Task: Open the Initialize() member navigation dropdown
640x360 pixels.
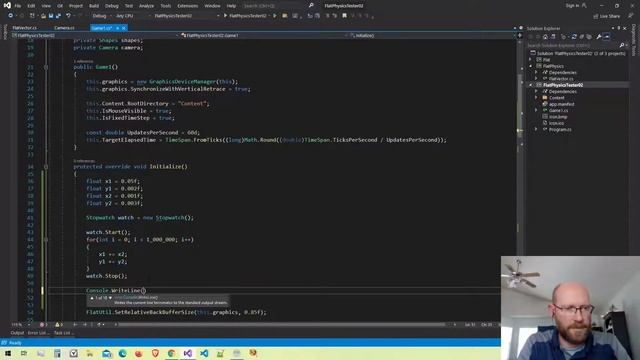Action: click(x=432, y=36)
